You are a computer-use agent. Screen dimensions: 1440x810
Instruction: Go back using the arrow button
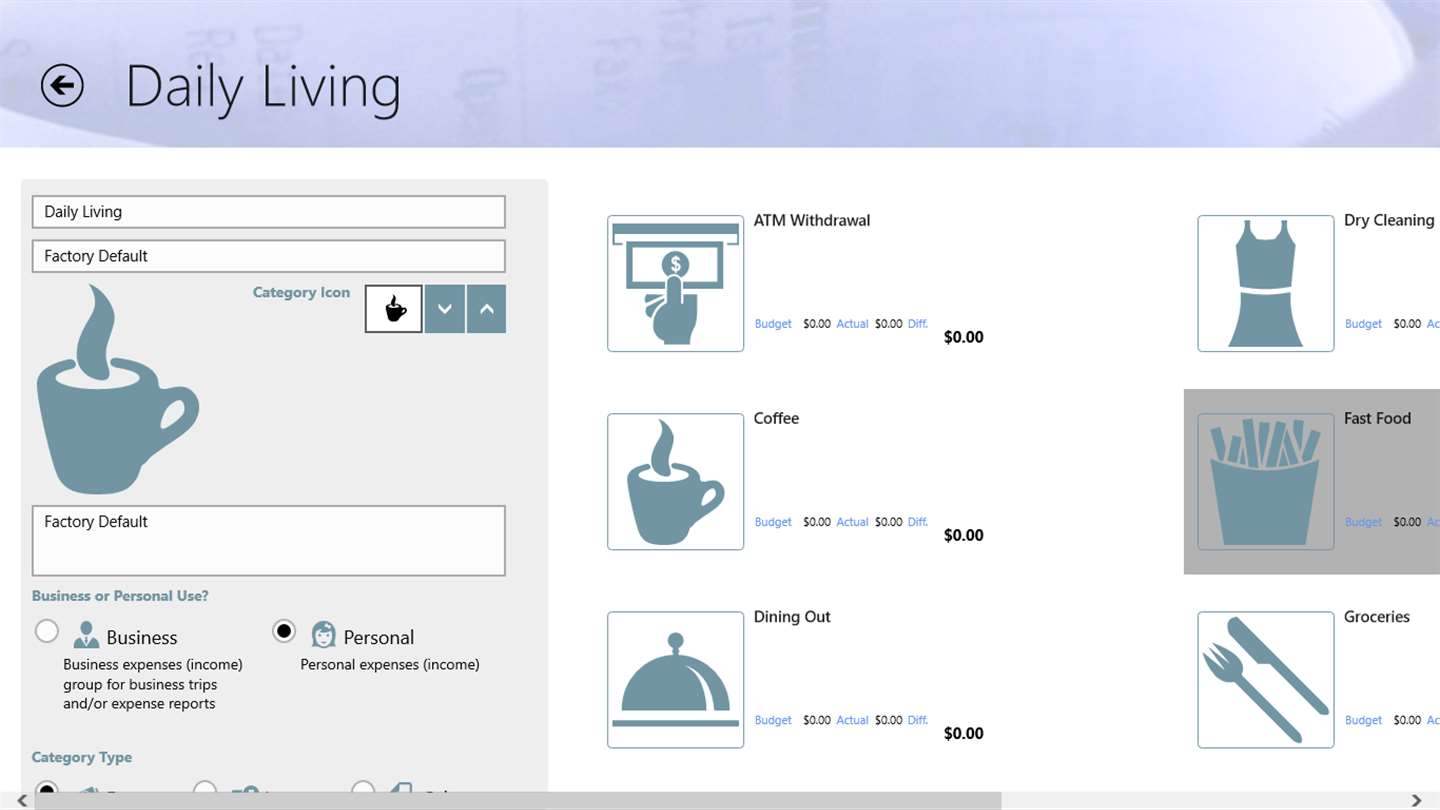coord(62,86)
